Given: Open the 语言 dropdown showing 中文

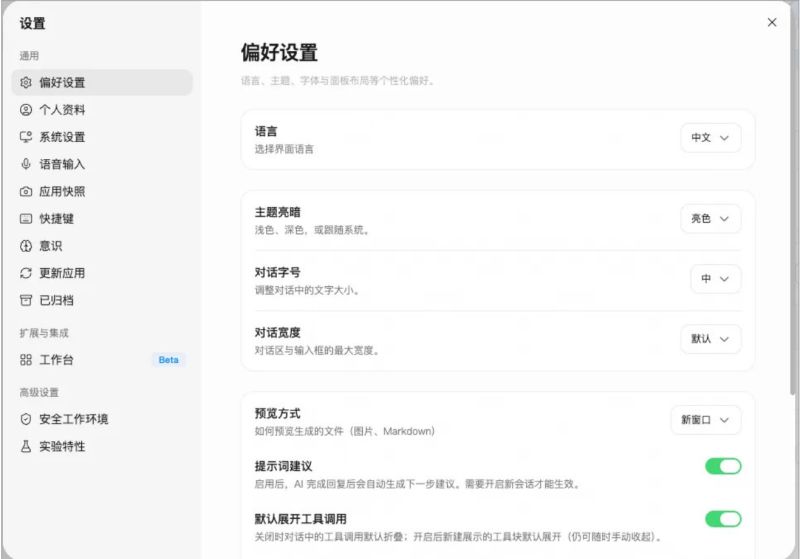Looking at the screenshot, I should click(x=710, y=138).
